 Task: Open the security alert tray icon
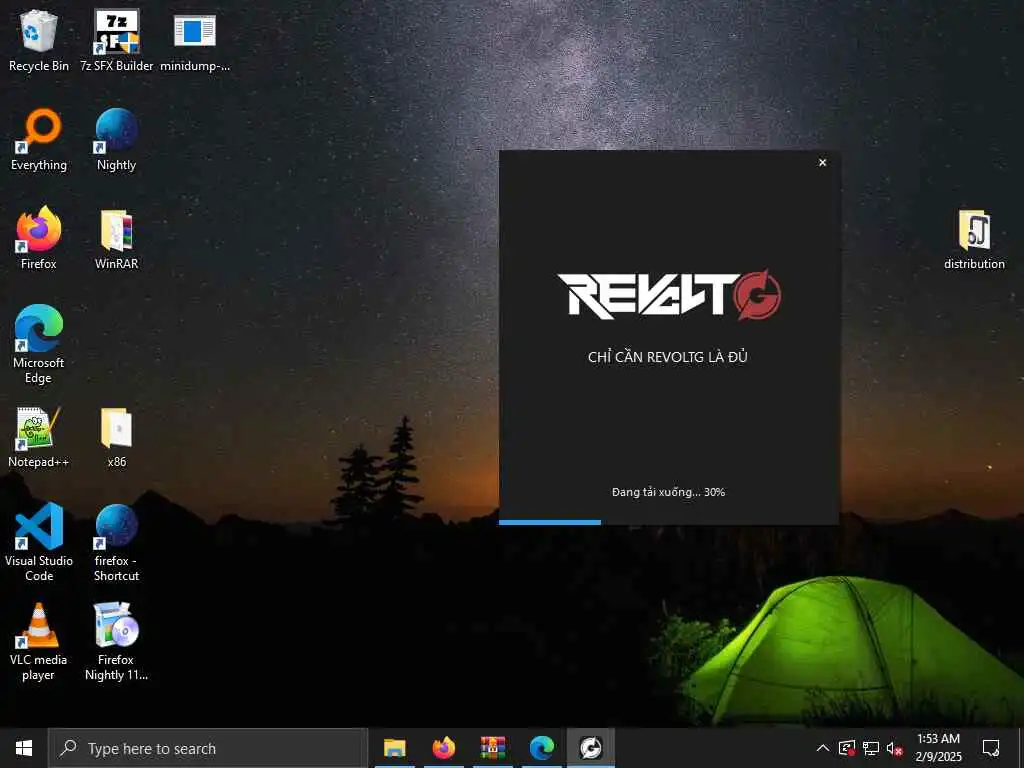click(x=847, y=748)
